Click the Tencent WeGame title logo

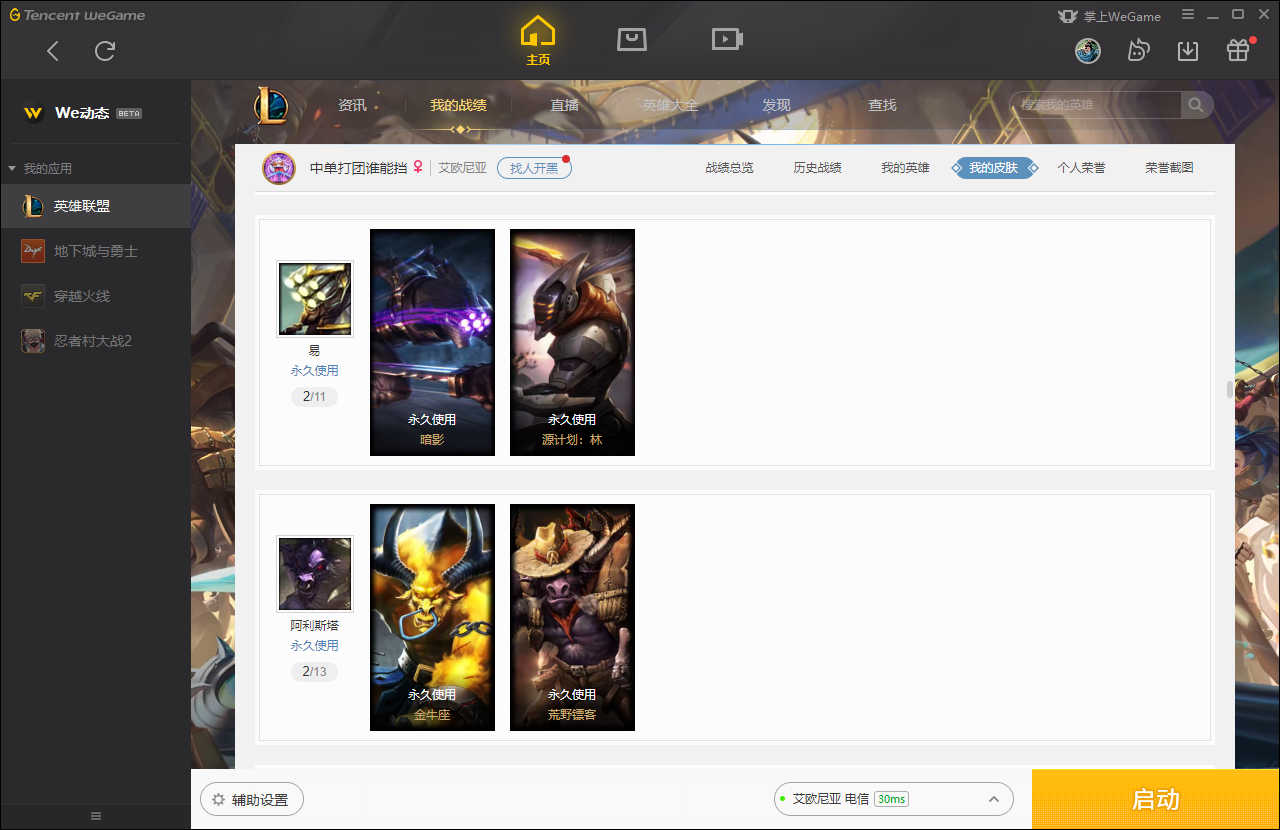77,15
